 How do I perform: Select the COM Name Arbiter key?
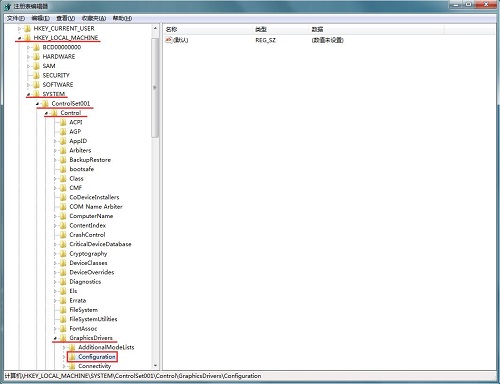click(x=96, y=207)
